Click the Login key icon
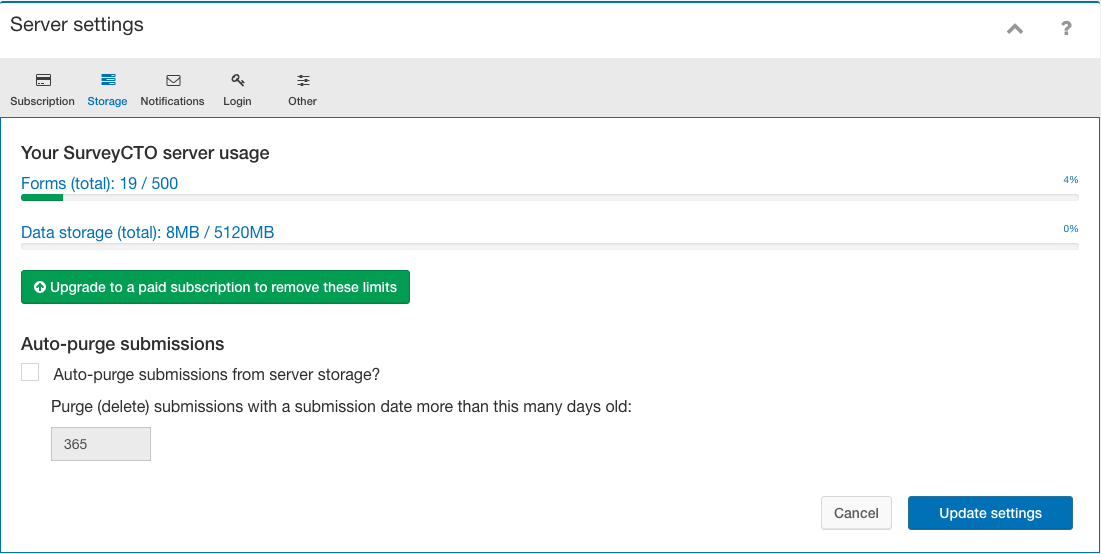Image resolution: width=1101 pixels, height=554 pixels. point(238,80)
